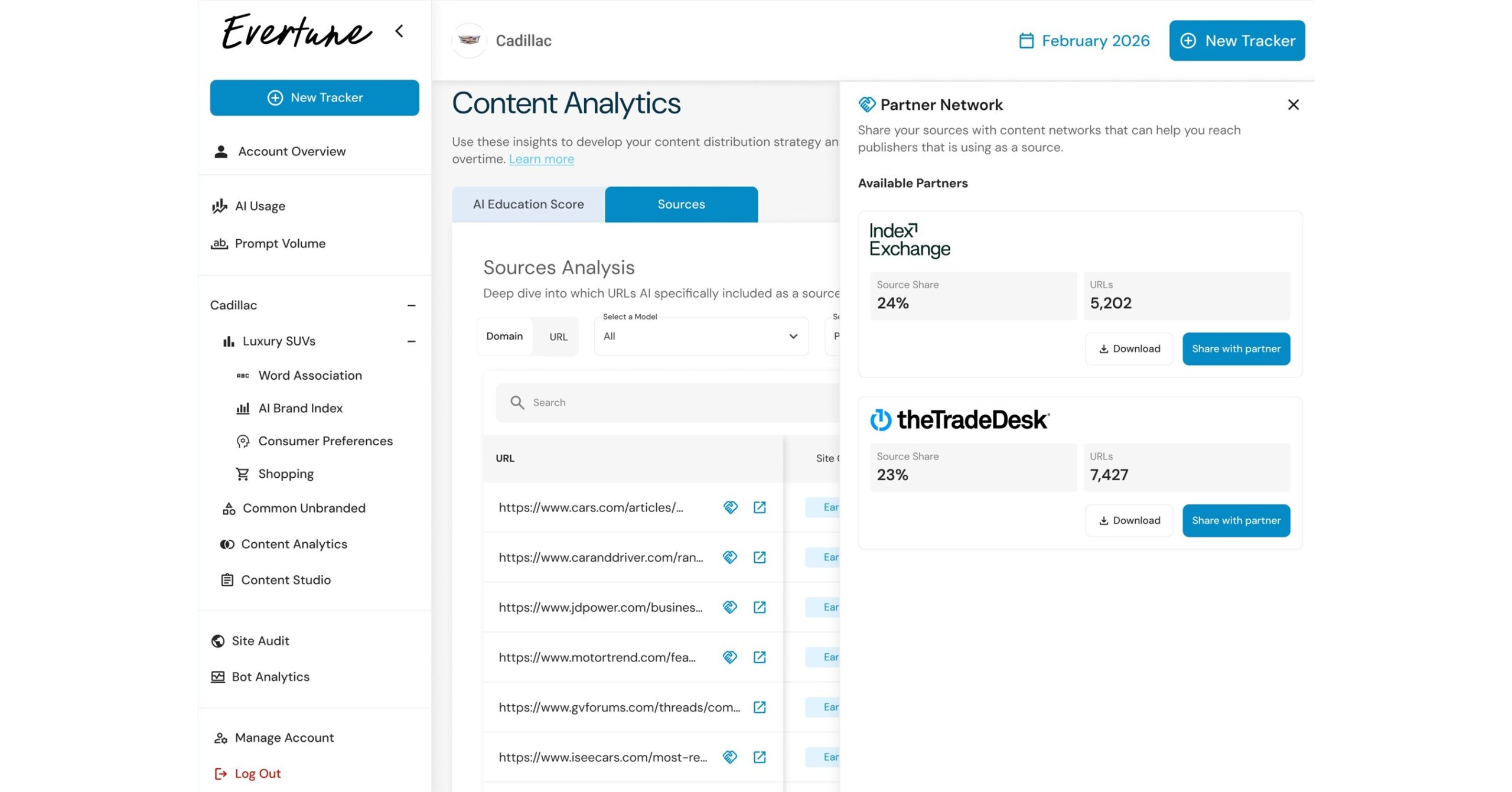The height and width of the screenshot is (792, 1512).
Task: Collapse the Luxury SUVs group
Action: (412, 341)
